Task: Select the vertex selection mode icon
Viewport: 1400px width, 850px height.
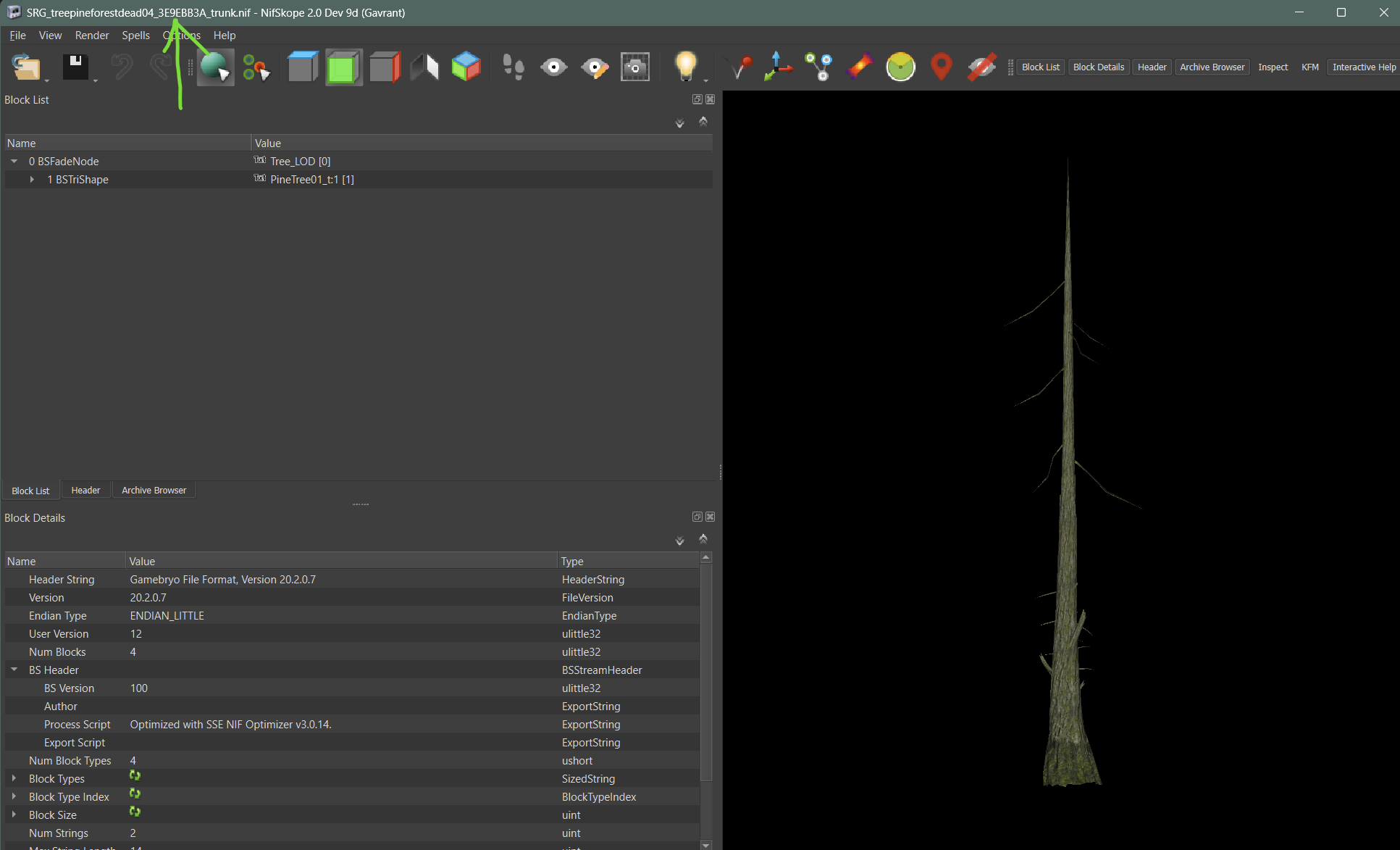Action: [256, 67]
